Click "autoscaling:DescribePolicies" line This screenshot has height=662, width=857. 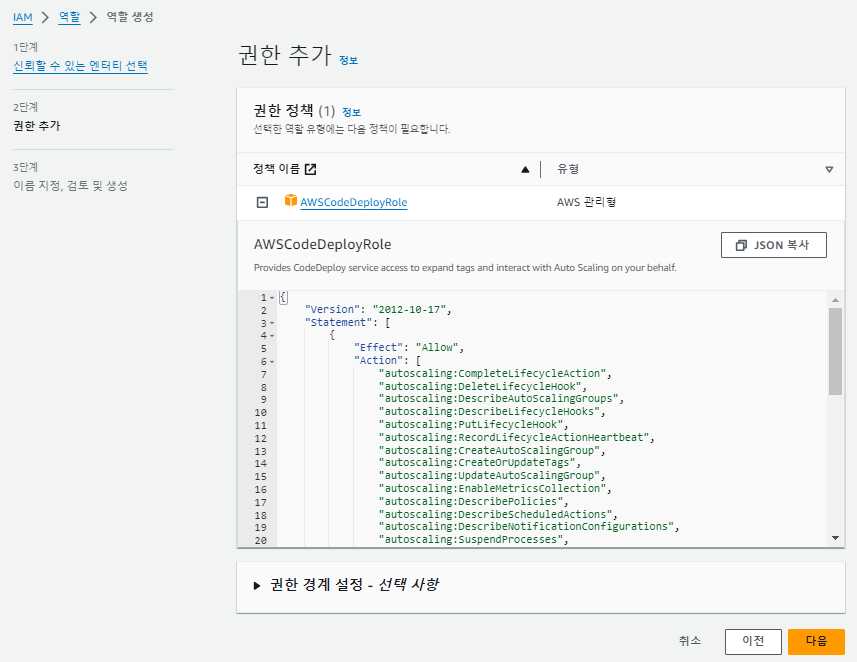click(474, 501)
